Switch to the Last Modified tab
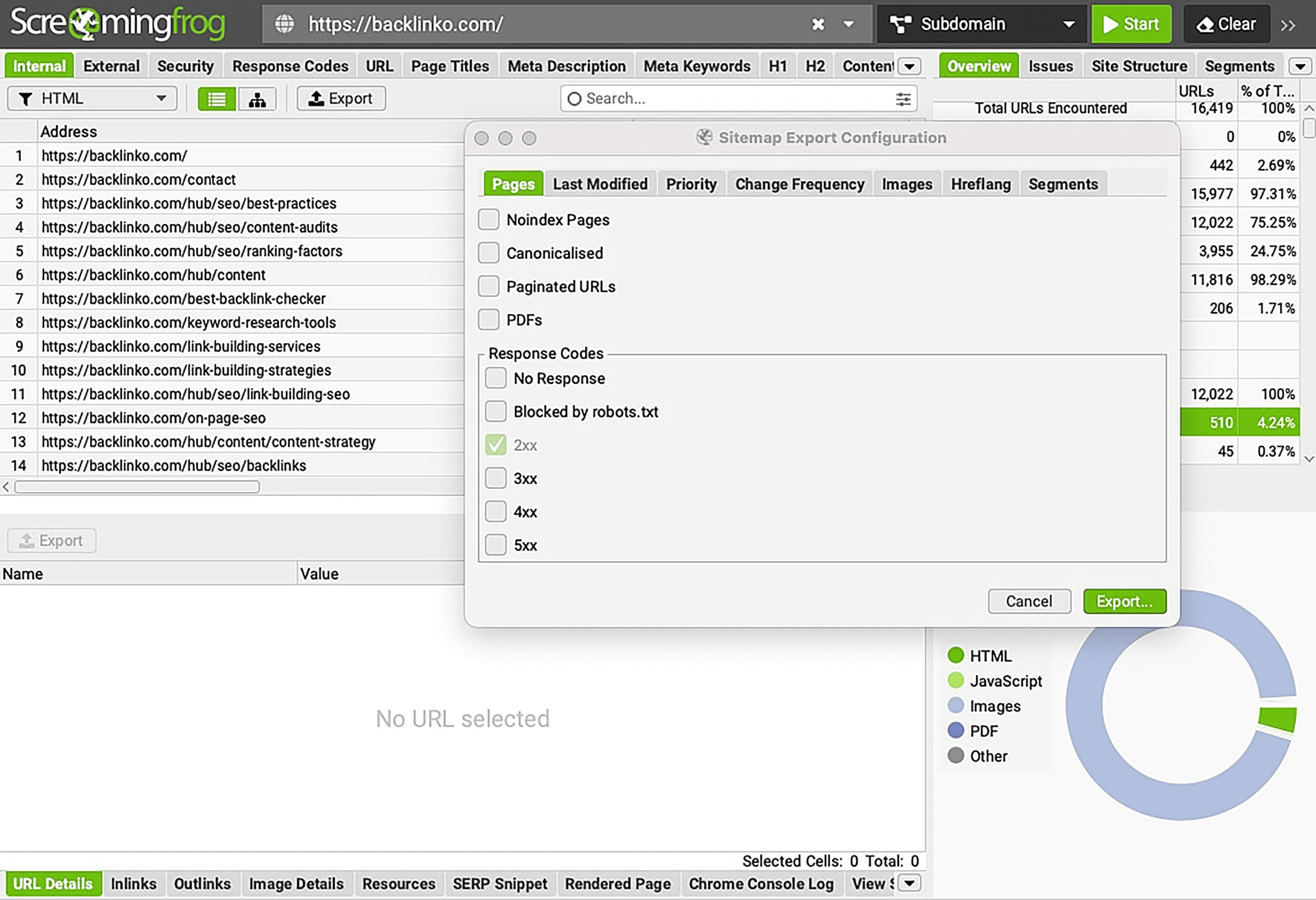The height and width of the screenshot is (900, 1316). (600, 184)
